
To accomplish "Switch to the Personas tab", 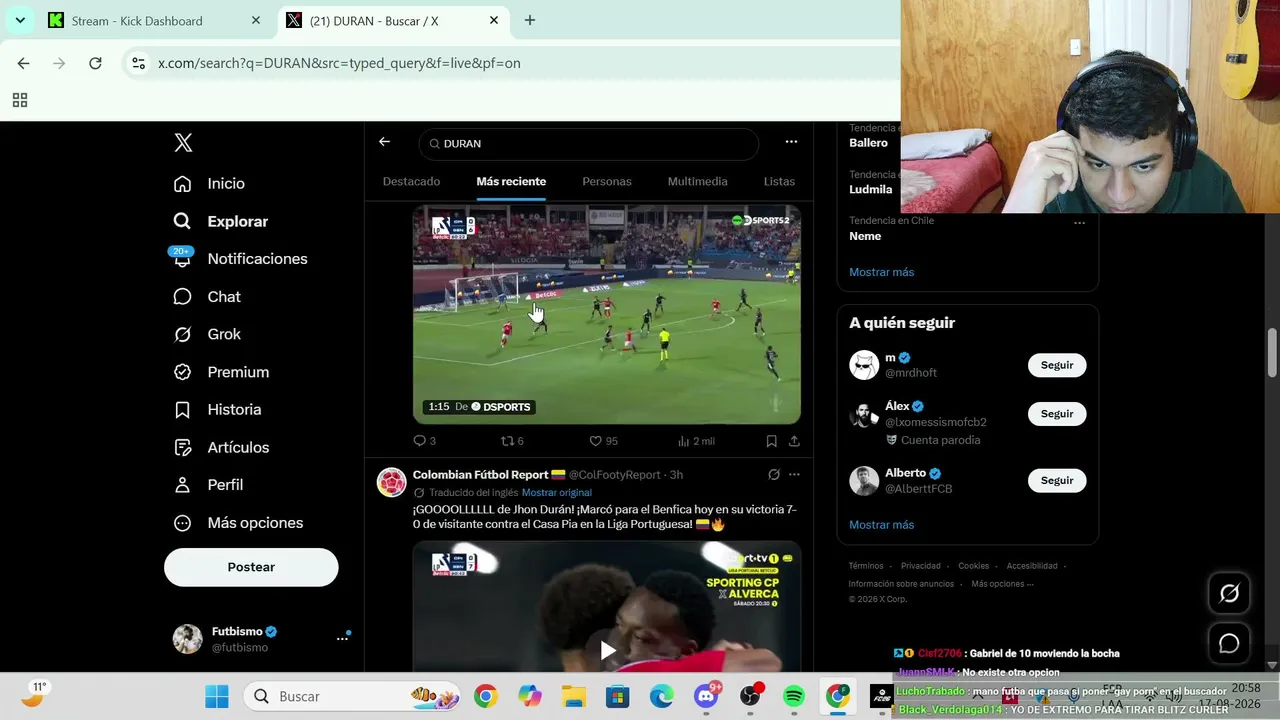I will pyautogui.click(x=607, y=181).
